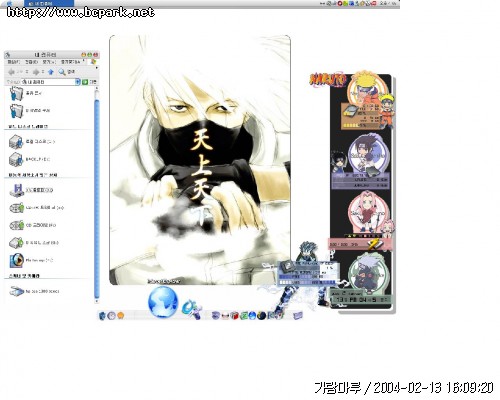Open the View menu in My Computer window
The width and height of the screenshot is (500, 400).
tap(49, 62)
